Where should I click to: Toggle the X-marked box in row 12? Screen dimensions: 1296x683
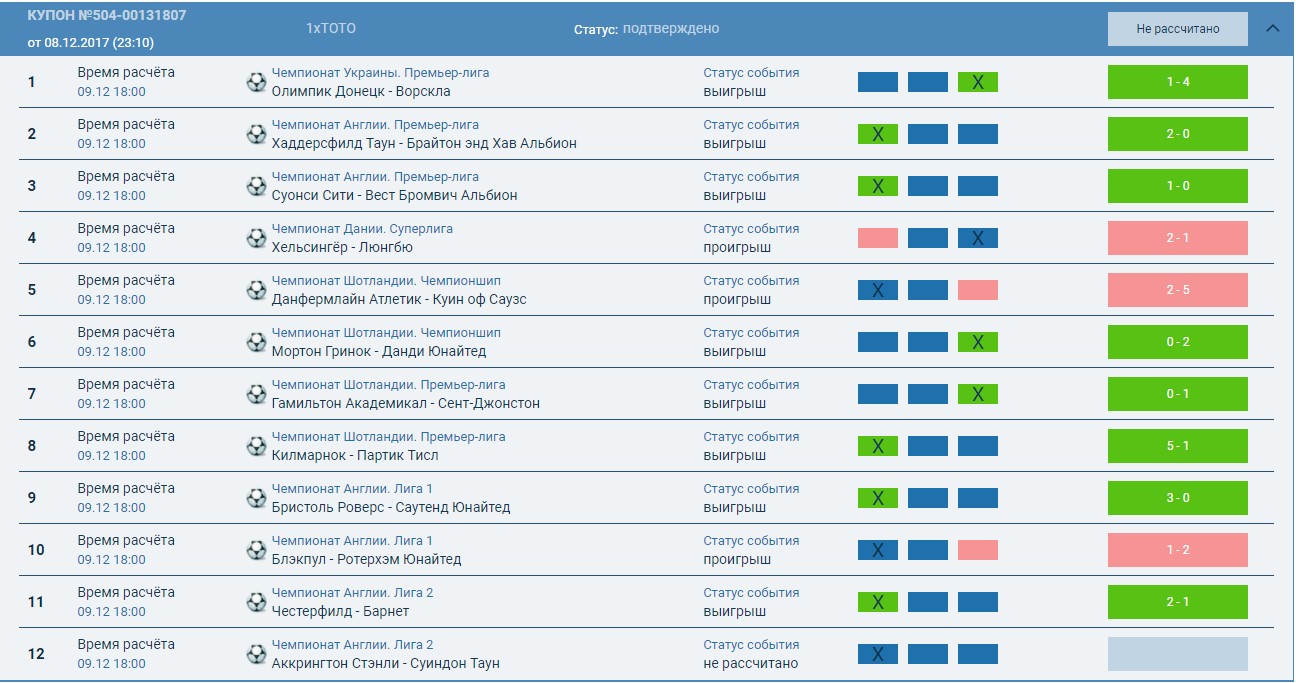tap(877, 654)
